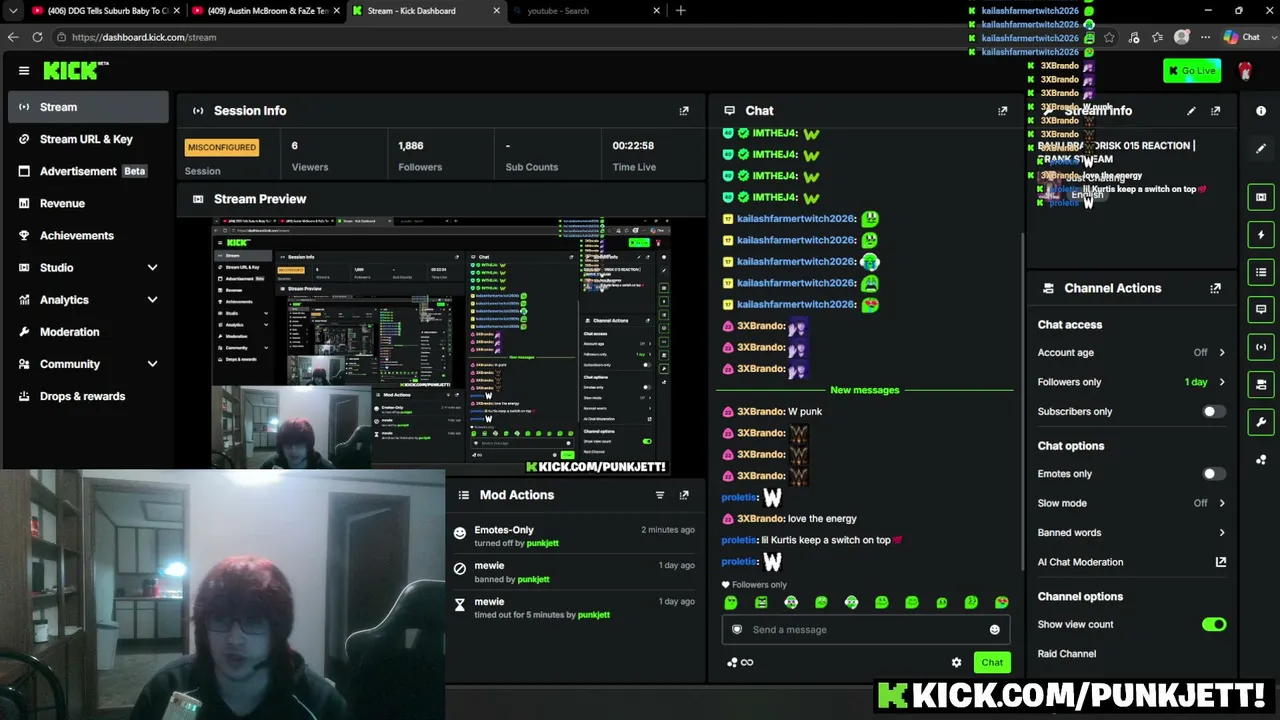Pop out the Channel Actions panel
The height and width of the screenshot is (720, 1280).
[1216, 288]
